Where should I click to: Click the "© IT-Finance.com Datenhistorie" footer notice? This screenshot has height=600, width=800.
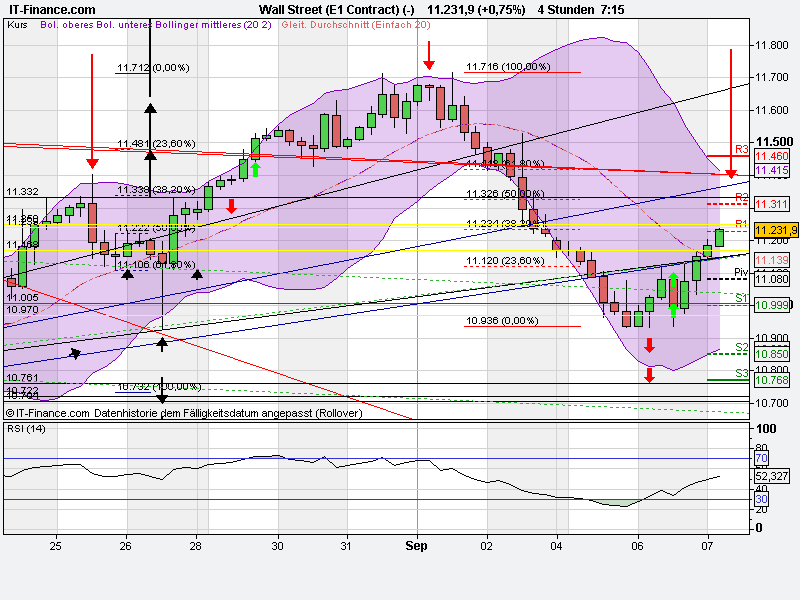point(185,413)
